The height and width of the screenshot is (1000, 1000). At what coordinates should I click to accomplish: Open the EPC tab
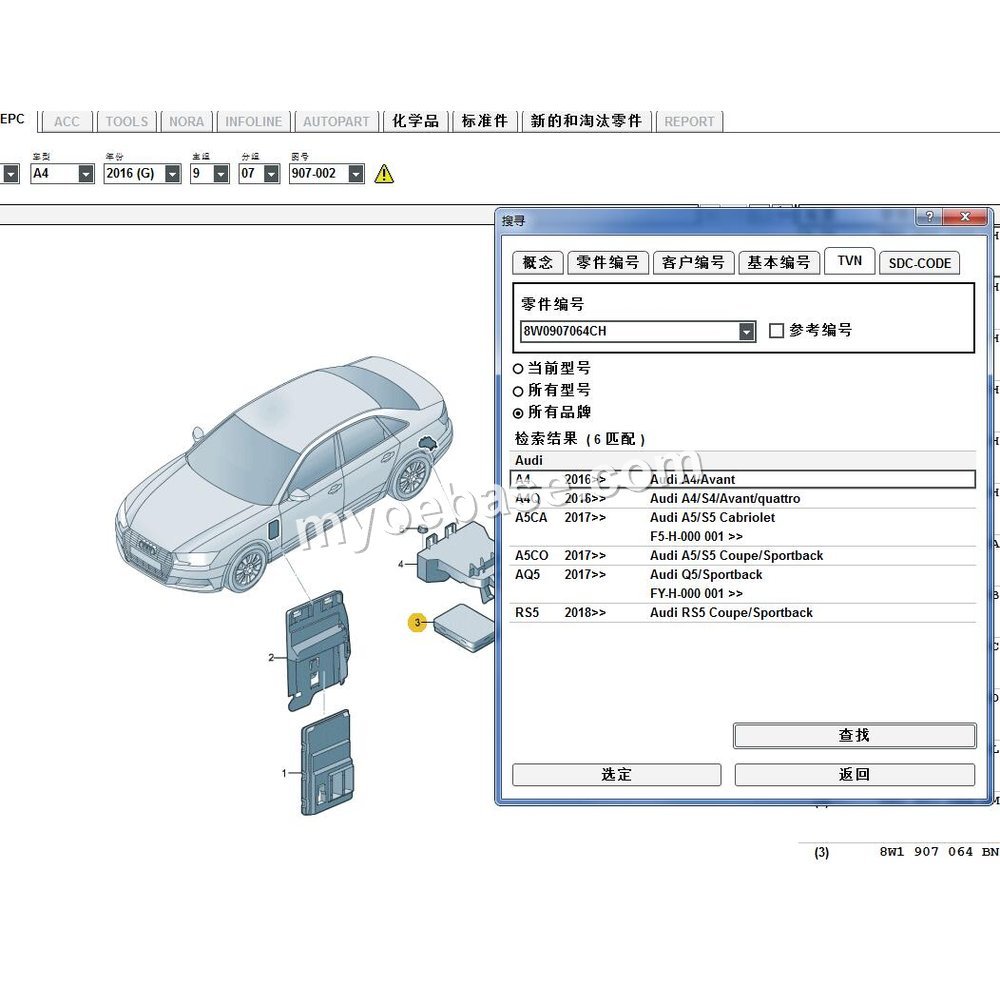pyautogui.click(x=13, y=119)
